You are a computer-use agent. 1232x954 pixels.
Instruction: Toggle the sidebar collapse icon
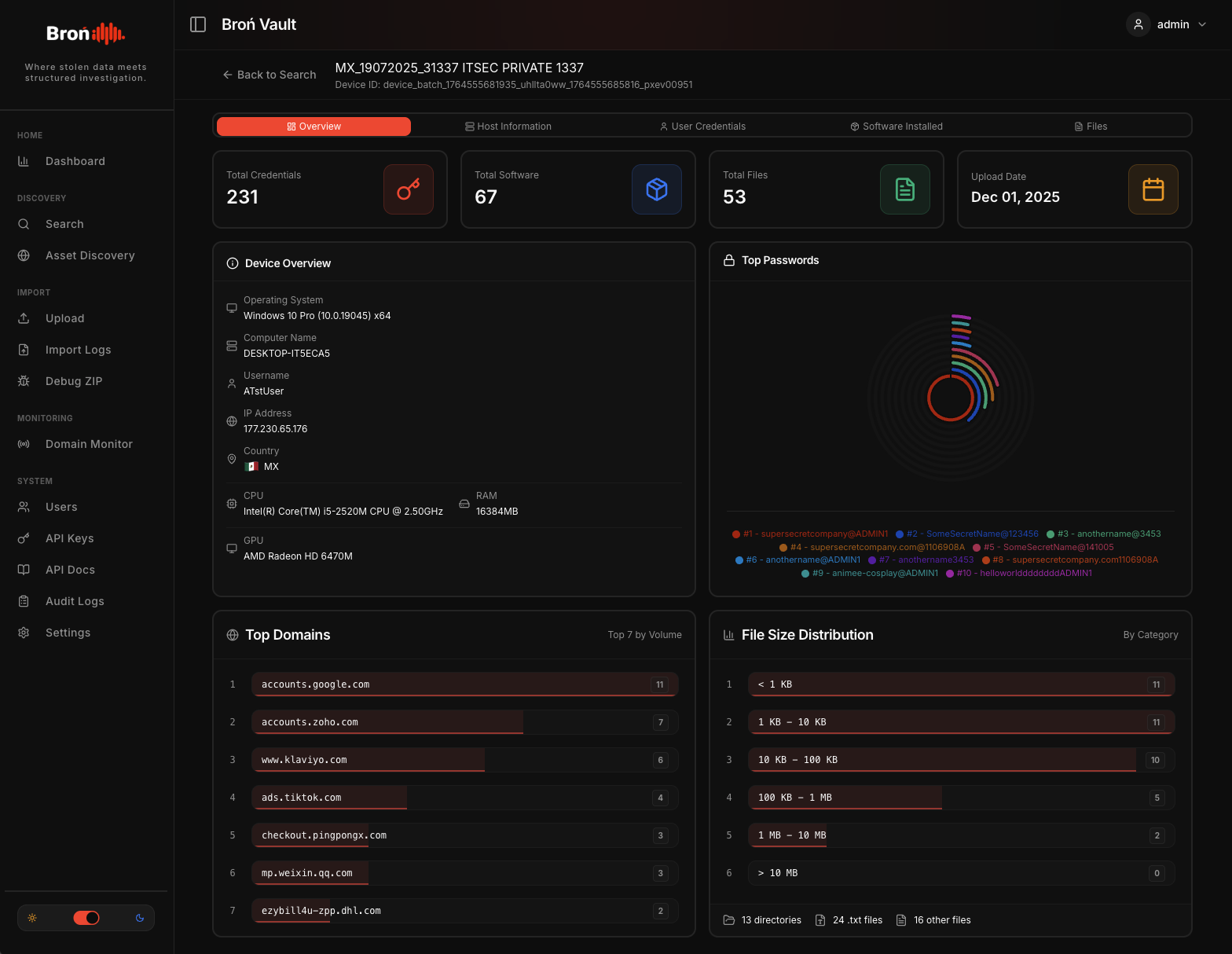(x=198, y=24)
